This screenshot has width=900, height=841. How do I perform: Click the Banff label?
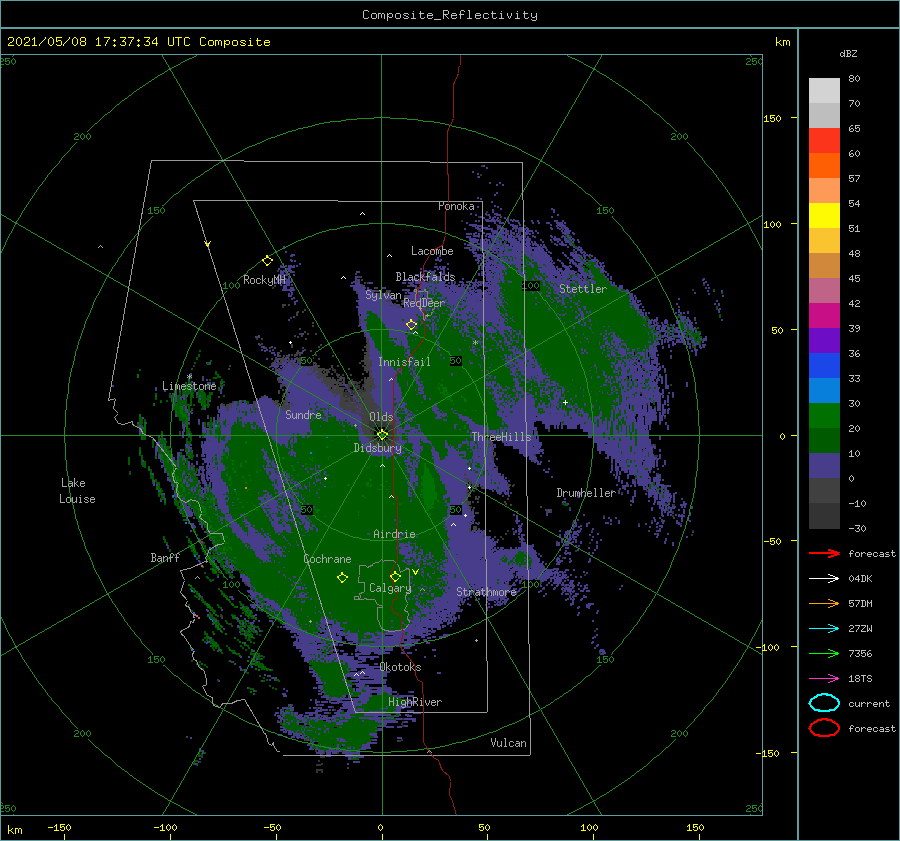pyautogui.click(x=165, y=557)
